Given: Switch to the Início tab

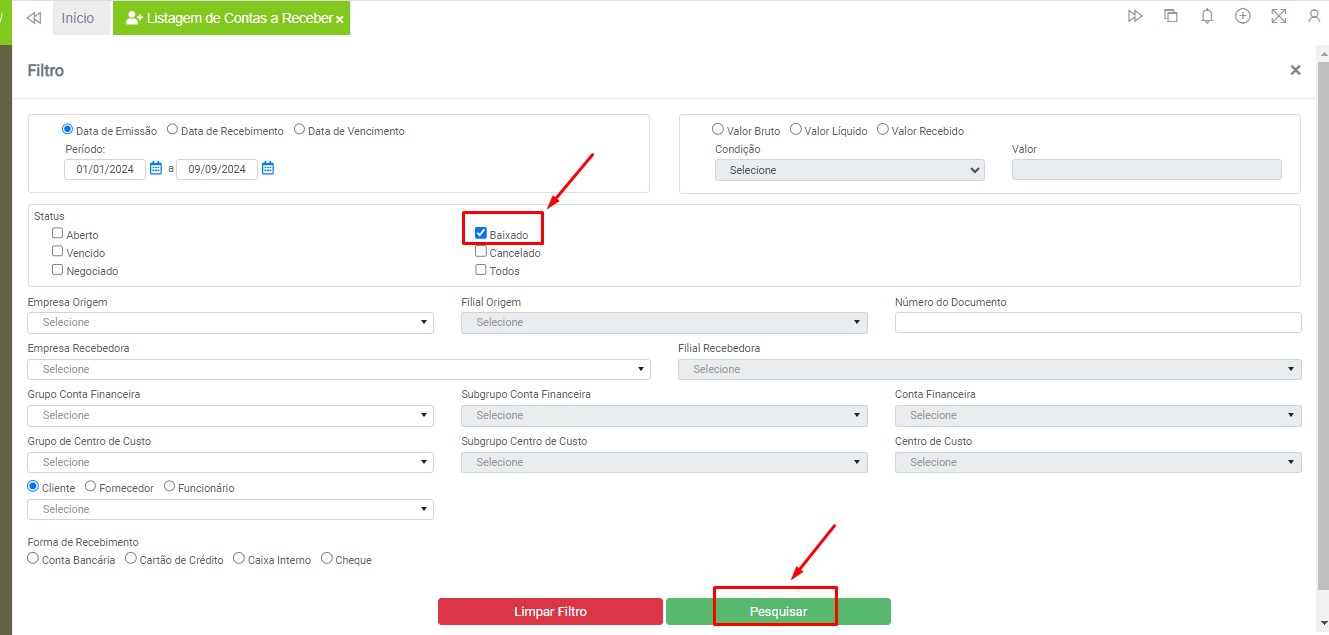Looking at the screenshot, I should tap(78, 18).
